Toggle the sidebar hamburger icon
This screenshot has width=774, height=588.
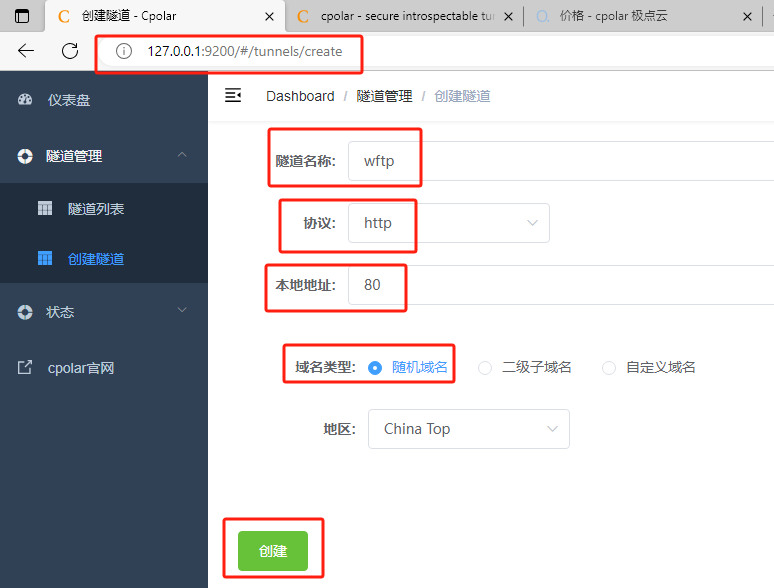[233, 95]
